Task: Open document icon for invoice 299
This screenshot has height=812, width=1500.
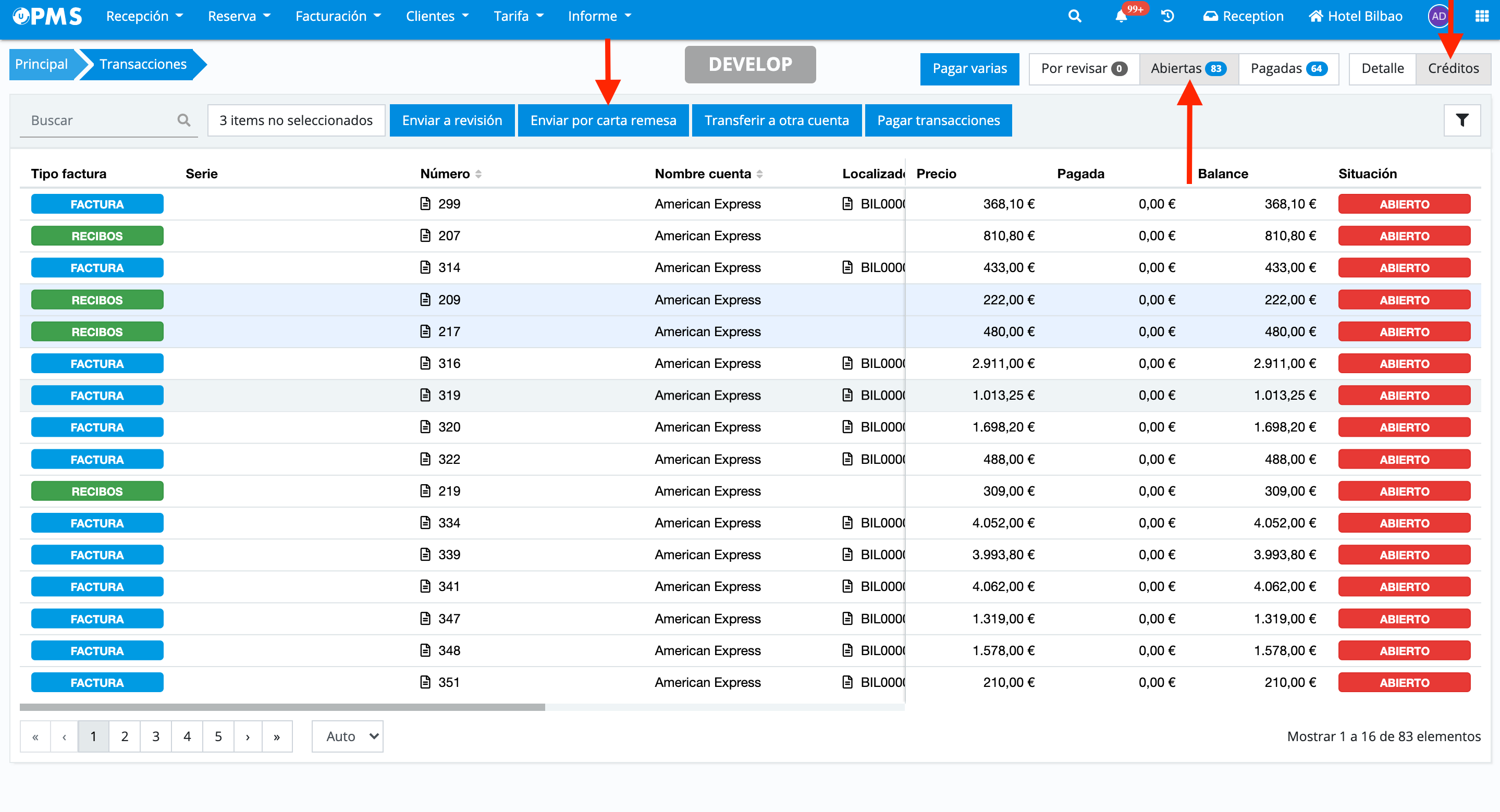Action: pyautogui.click(x=426, y=204)
